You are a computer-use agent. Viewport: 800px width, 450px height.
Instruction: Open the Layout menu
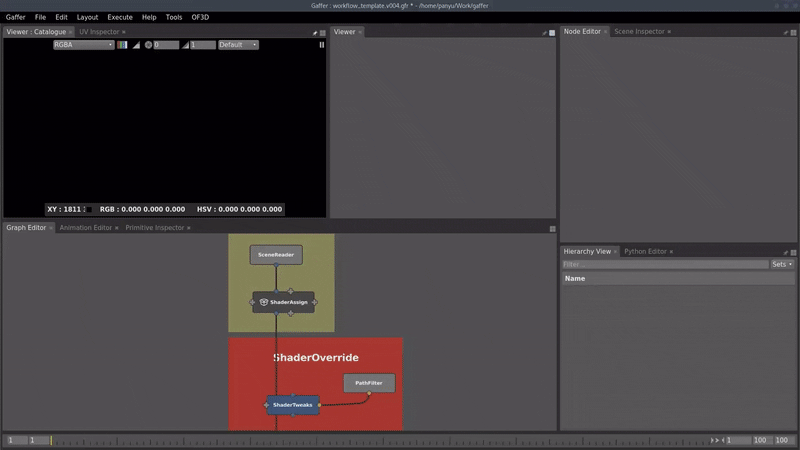click(x=87, y=17)
